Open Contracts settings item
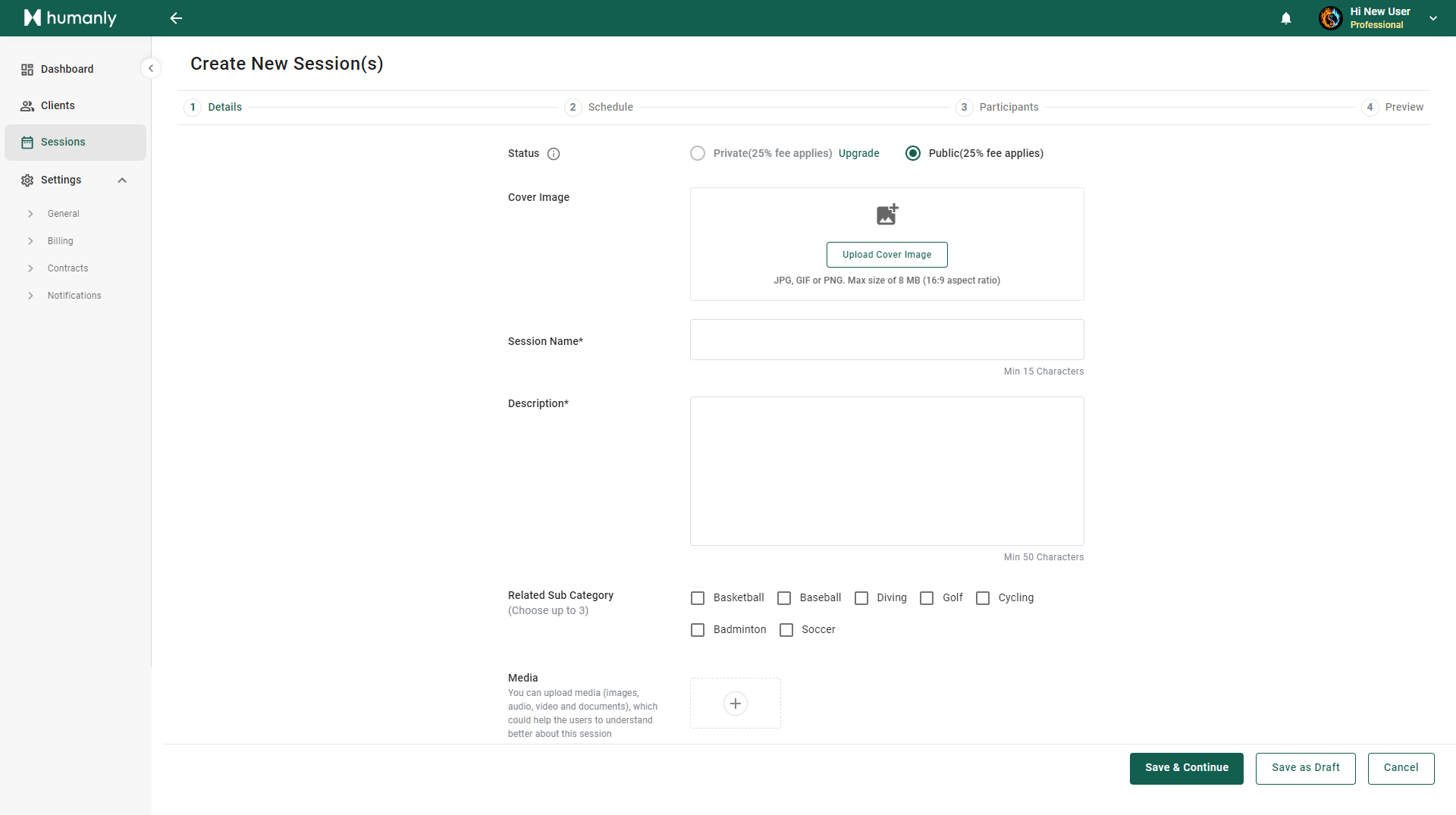Screen dimensions: 1456x815 [x=68, y=268]
